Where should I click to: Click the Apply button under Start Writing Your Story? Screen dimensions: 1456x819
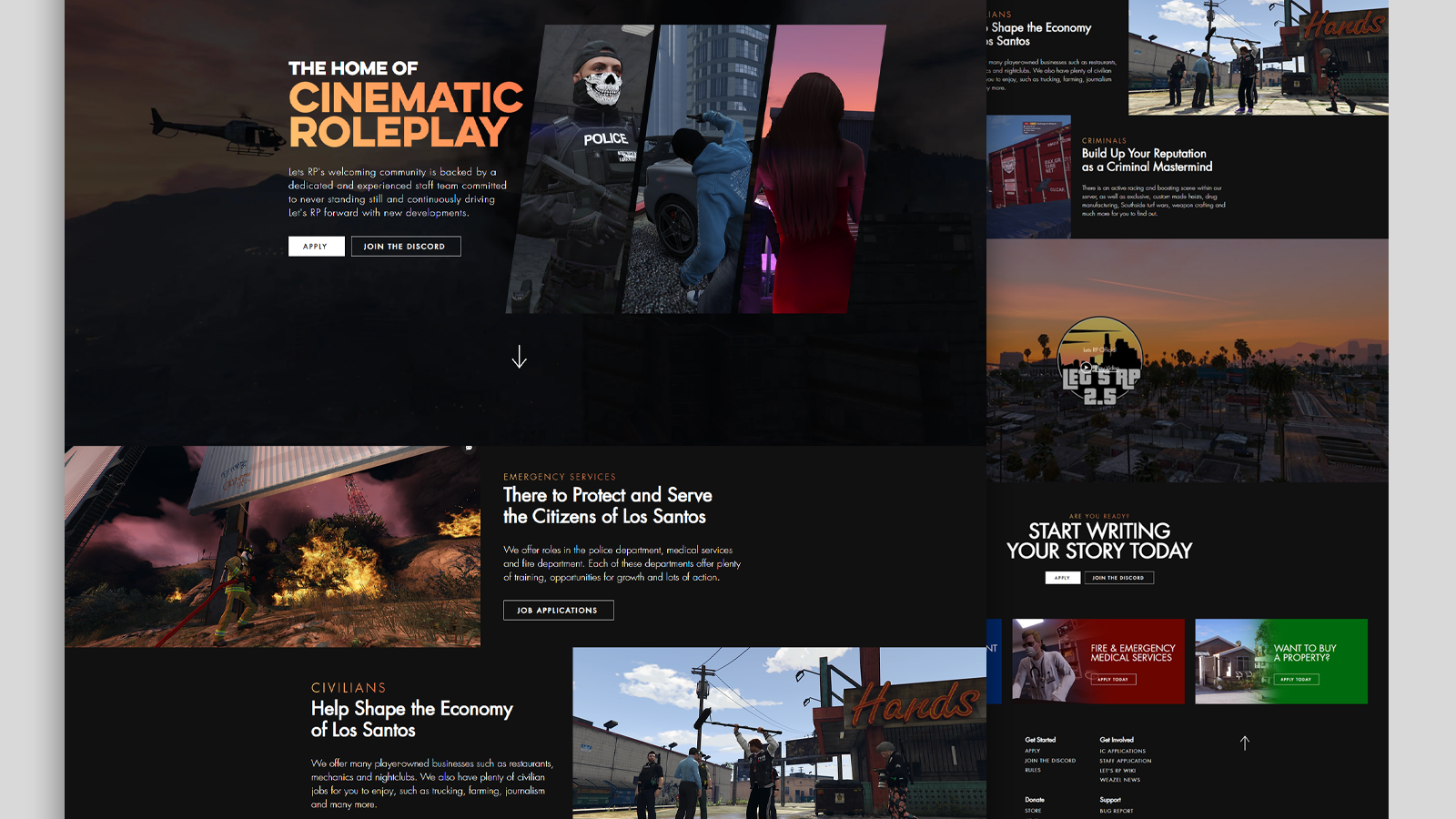coord(1063,578)
